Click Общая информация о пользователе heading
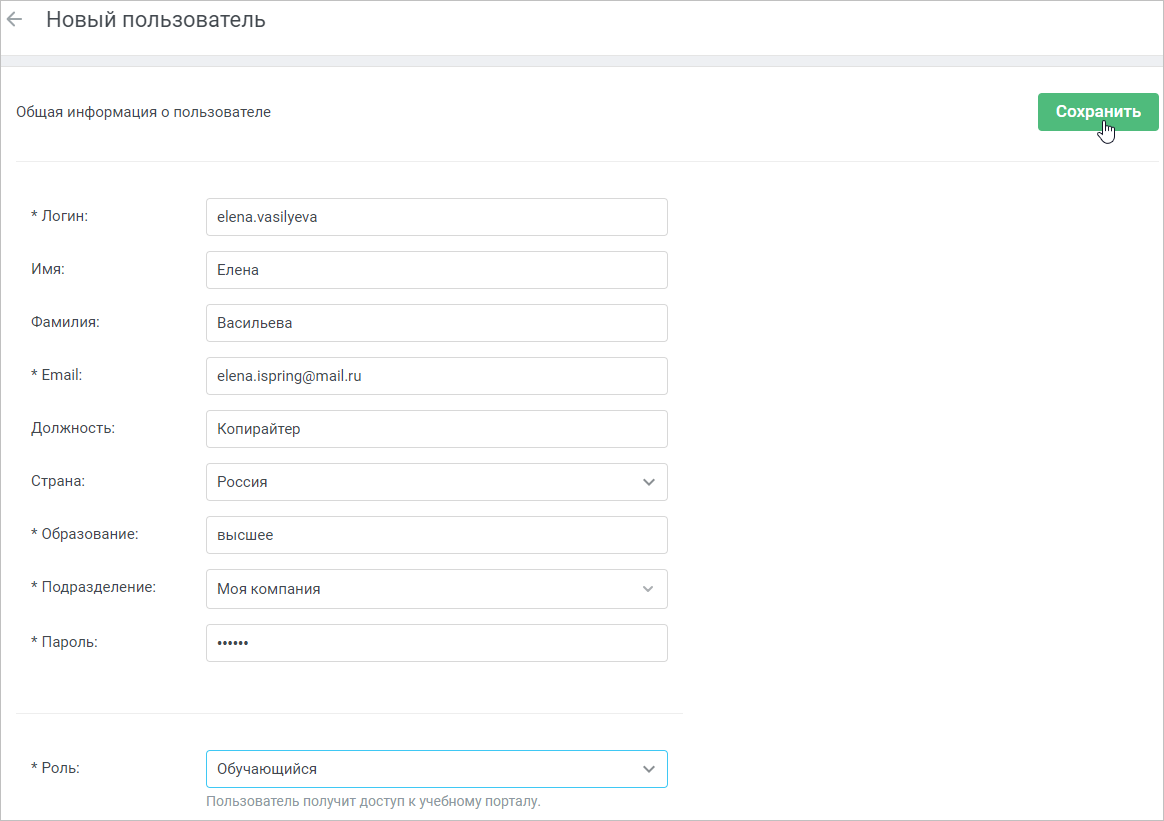Screen dimensions: 1164x821 pyautogui.click(x=143, y=112)
